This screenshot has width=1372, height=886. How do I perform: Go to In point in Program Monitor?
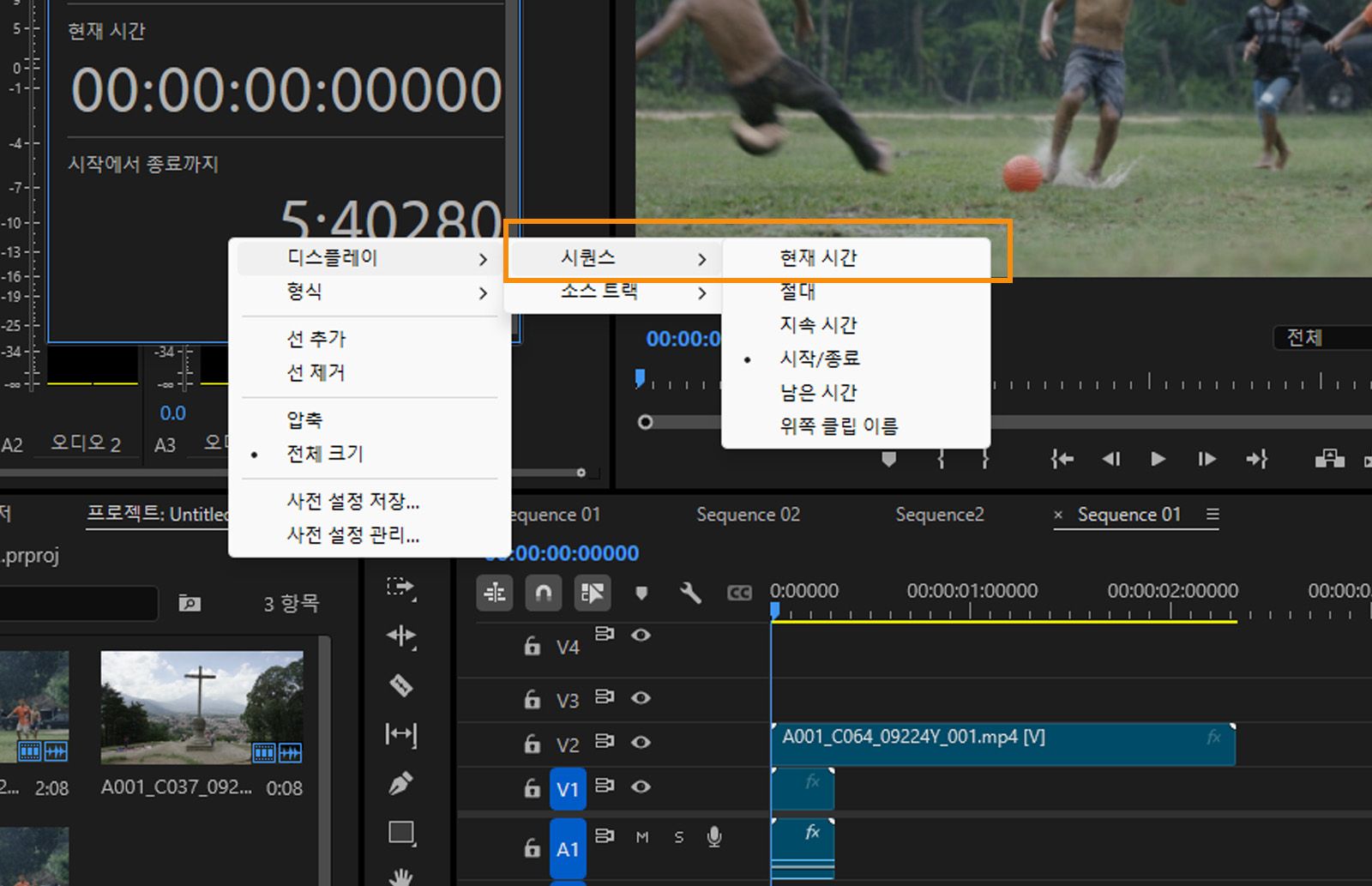(1062, 460)
